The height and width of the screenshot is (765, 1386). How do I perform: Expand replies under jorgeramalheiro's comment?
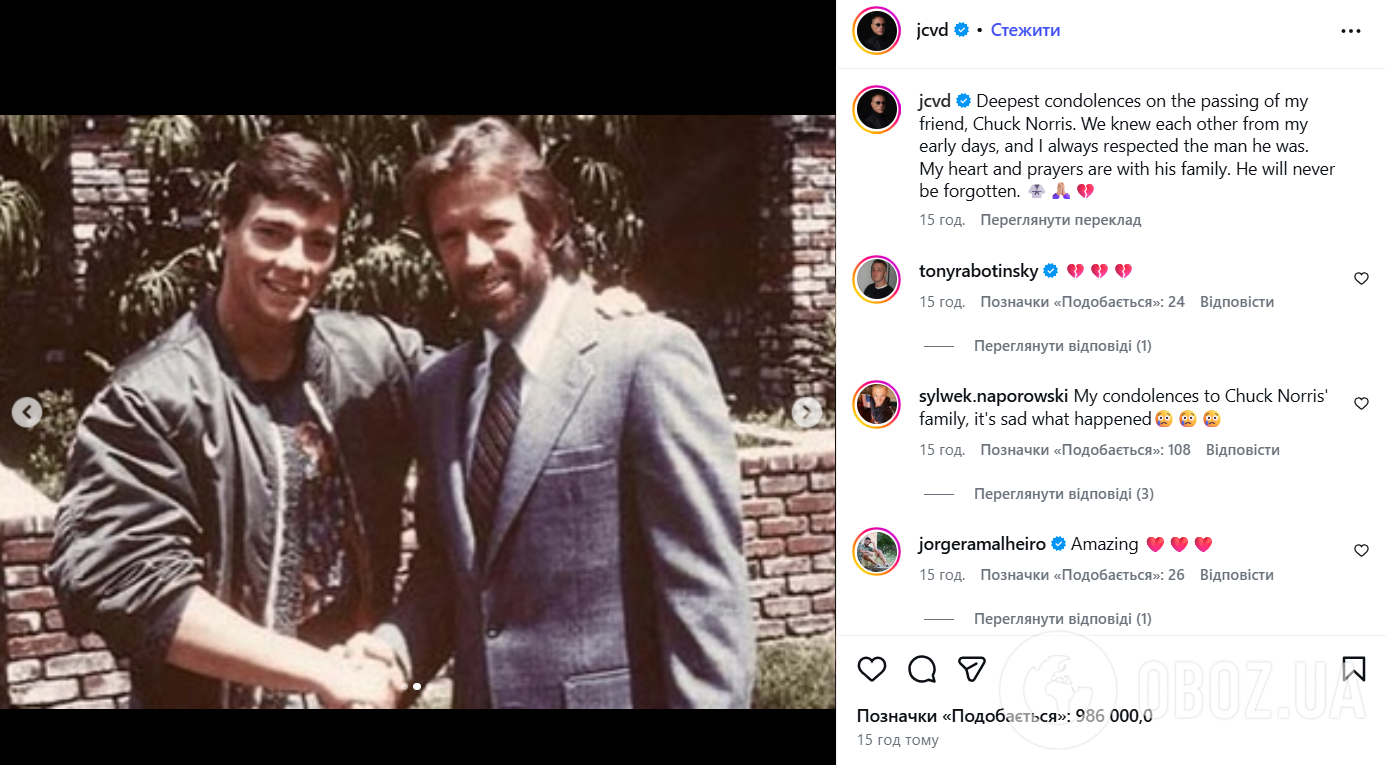1062,619
